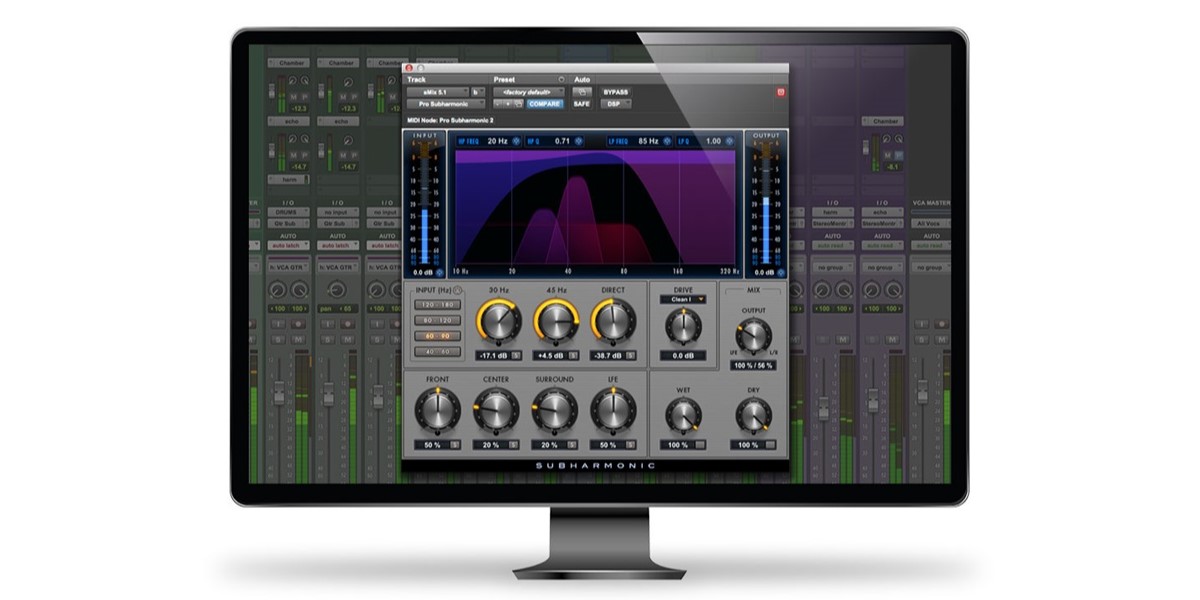Viewport: 1200px width, 600px height.
Task: Click the 30 Hz gain knob
Action: pos(497,322)
